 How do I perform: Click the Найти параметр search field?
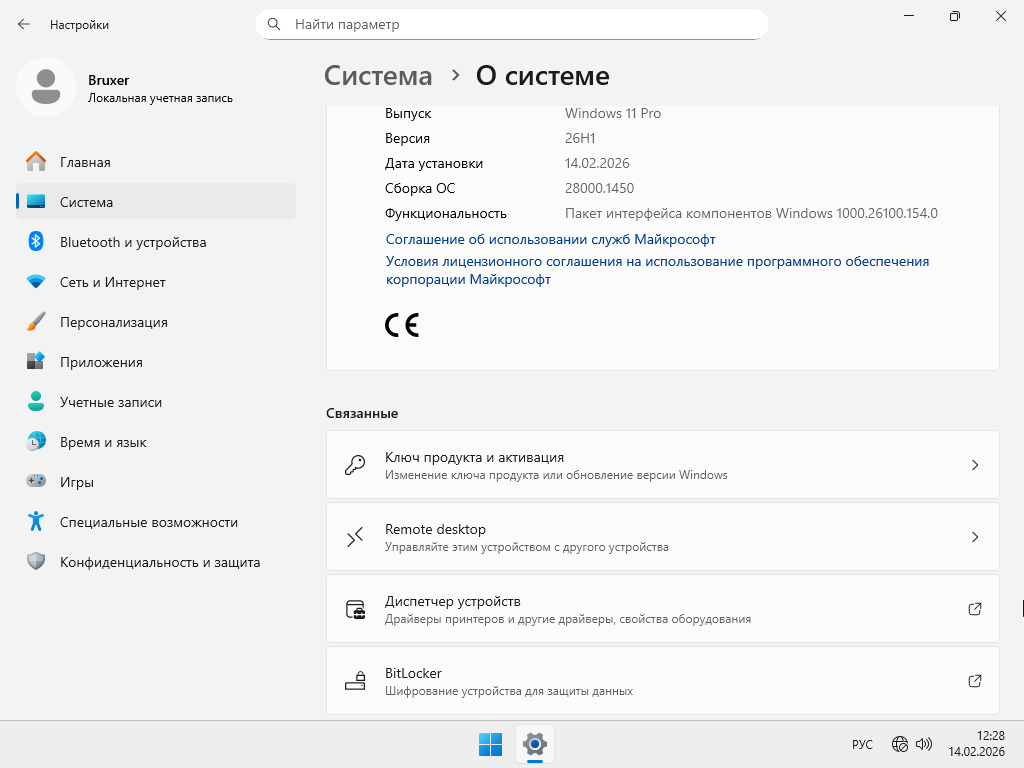pos(520,24)
